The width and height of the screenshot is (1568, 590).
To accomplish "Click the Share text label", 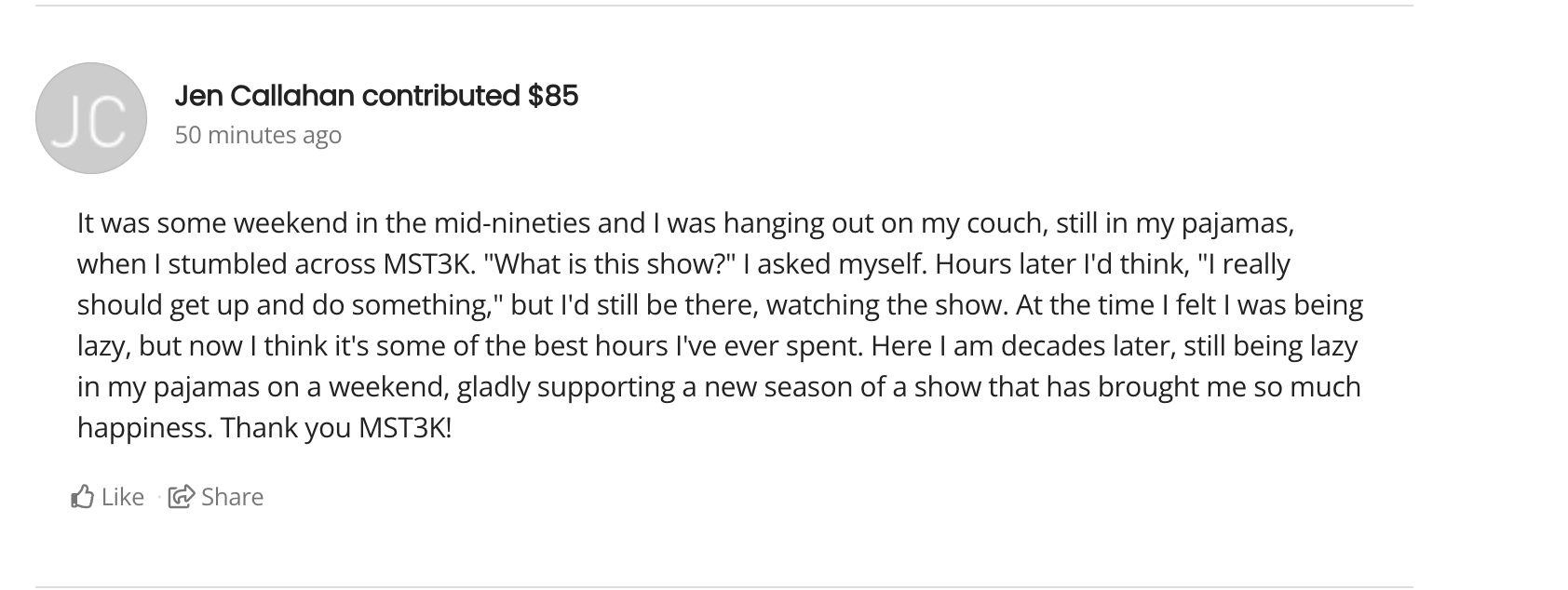I will pos(232,497).
